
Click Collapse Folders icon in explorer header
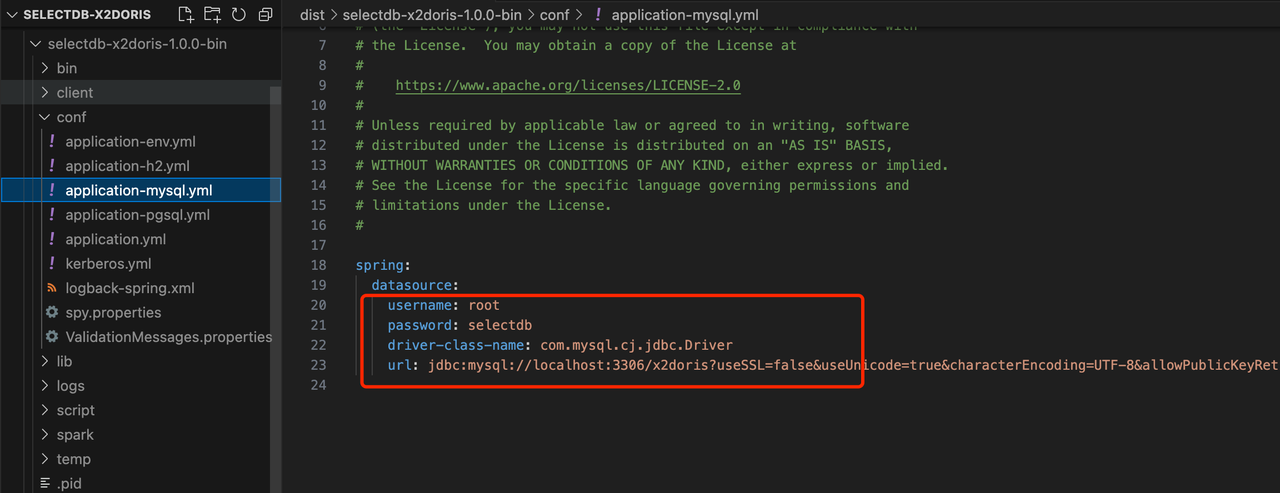pyautogui.click(x=265, y=15)
